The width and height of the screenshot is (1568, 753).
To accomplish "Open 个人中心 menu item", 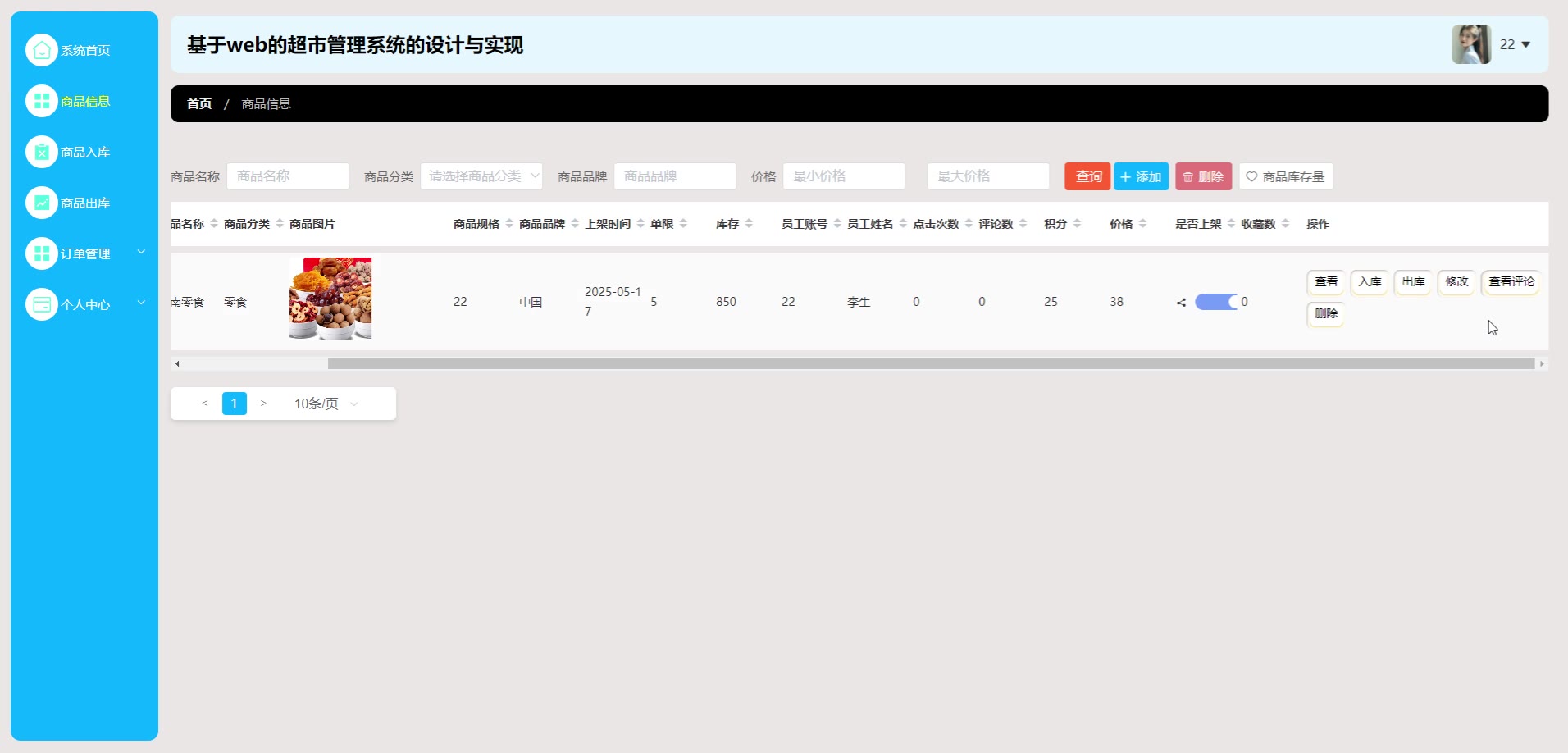I will click(84, 304).
